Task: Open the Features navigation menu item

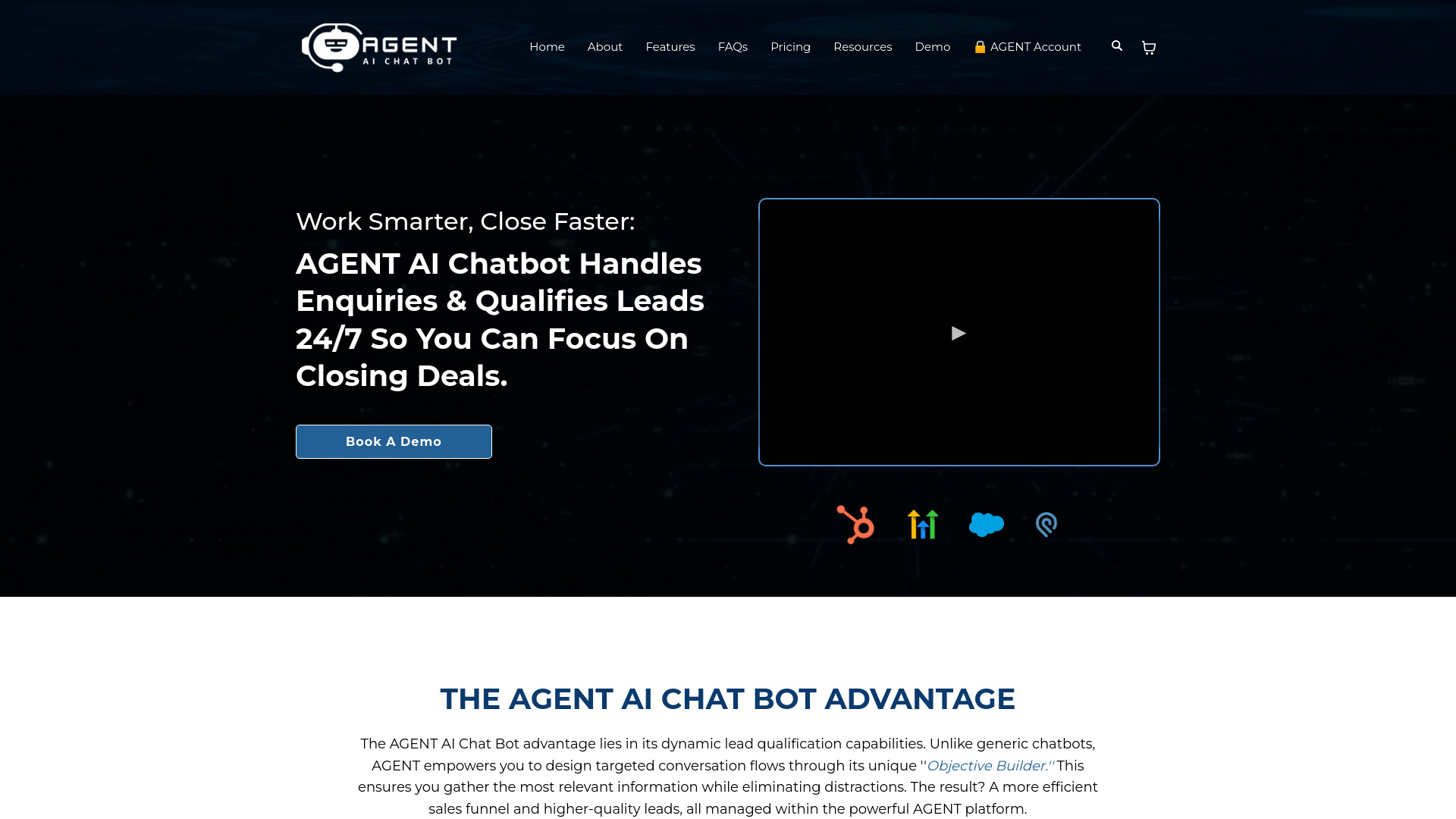Action: [670, 47]
